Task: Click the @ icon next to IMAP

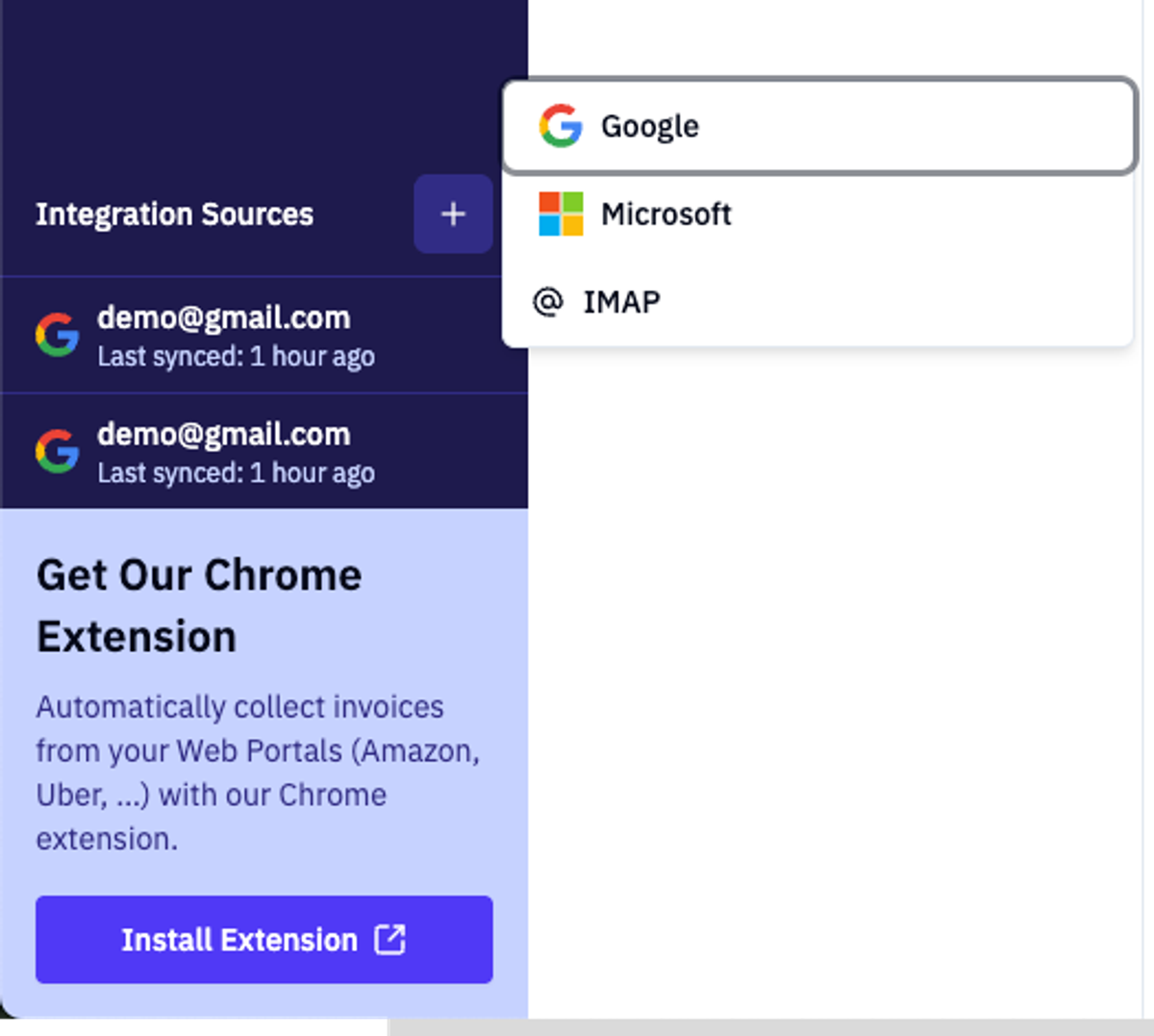Action: [547, 302]
